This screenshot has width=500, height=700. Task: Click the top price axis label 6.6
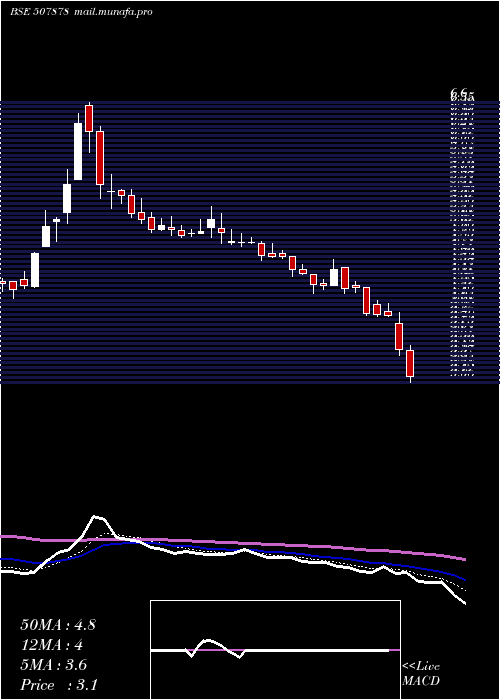[x=459, y=93]
